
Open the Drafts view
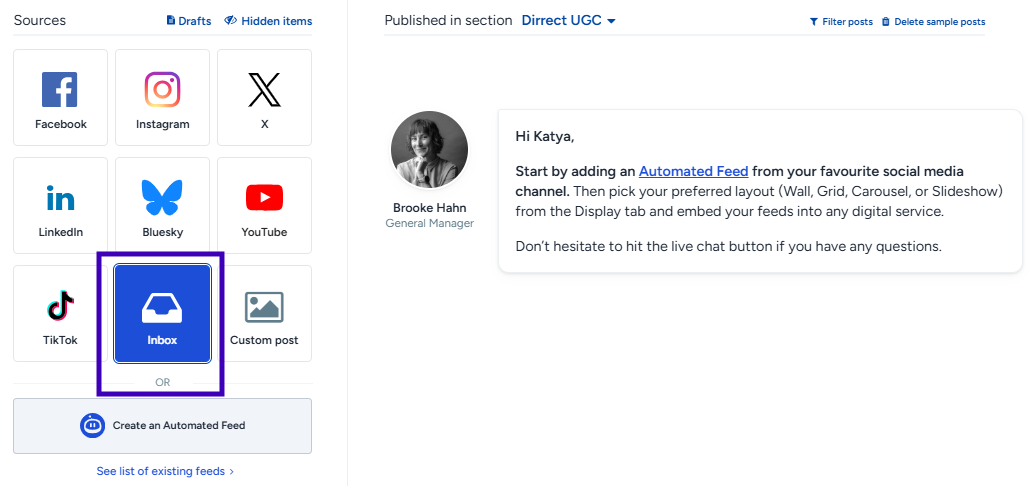tap(188, 21)
